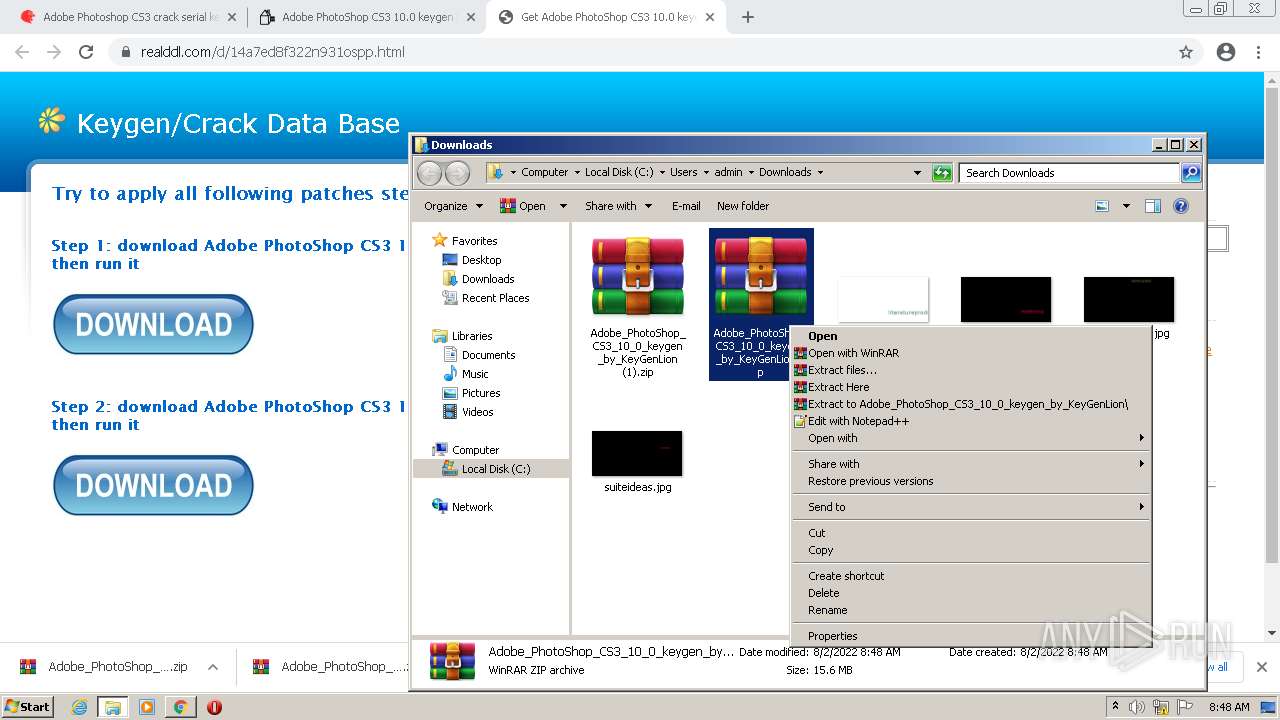Choose Copy in the context menu
The height and width of the screenshot is (720, 1280).
pos(820,550)
